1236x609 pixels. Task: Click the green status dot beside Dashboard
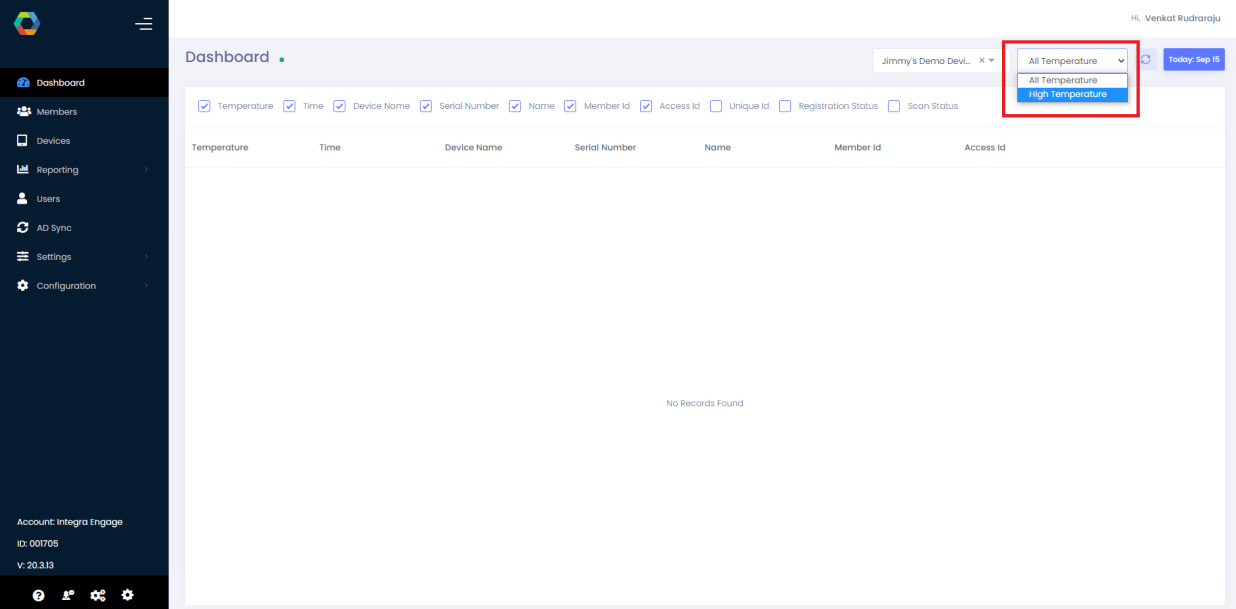pyautogui.click(x=281, y=59)
